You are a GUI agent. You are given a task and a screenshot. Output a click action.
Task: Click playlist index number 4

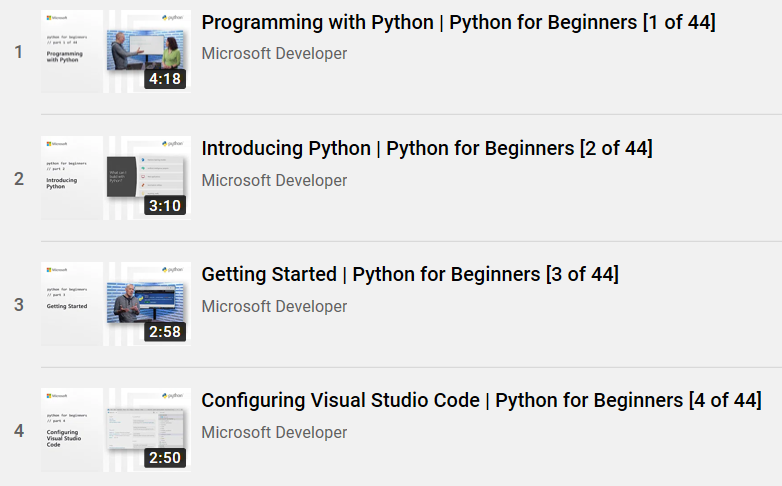point(19,431)
